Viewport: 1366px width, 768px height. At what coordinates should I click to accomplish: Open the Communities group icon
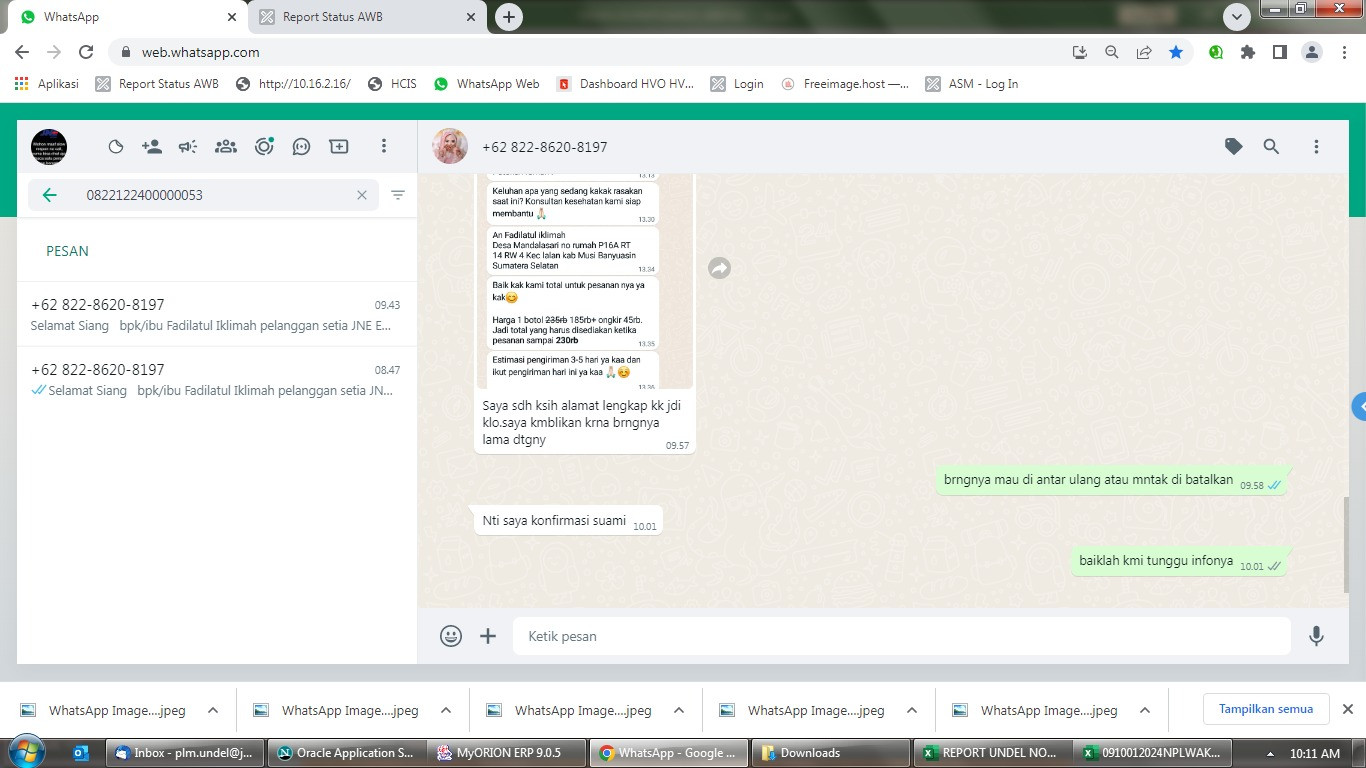pyautogui.click(x=226, y=147)
